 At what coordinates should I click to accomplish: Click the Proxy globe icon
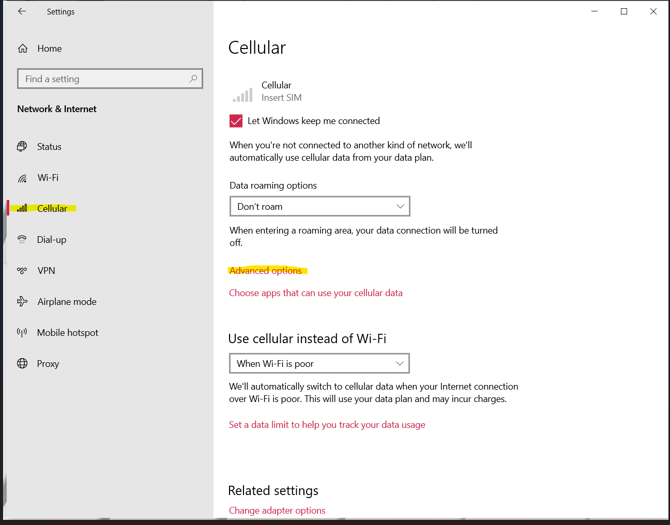tap(22, 364)
